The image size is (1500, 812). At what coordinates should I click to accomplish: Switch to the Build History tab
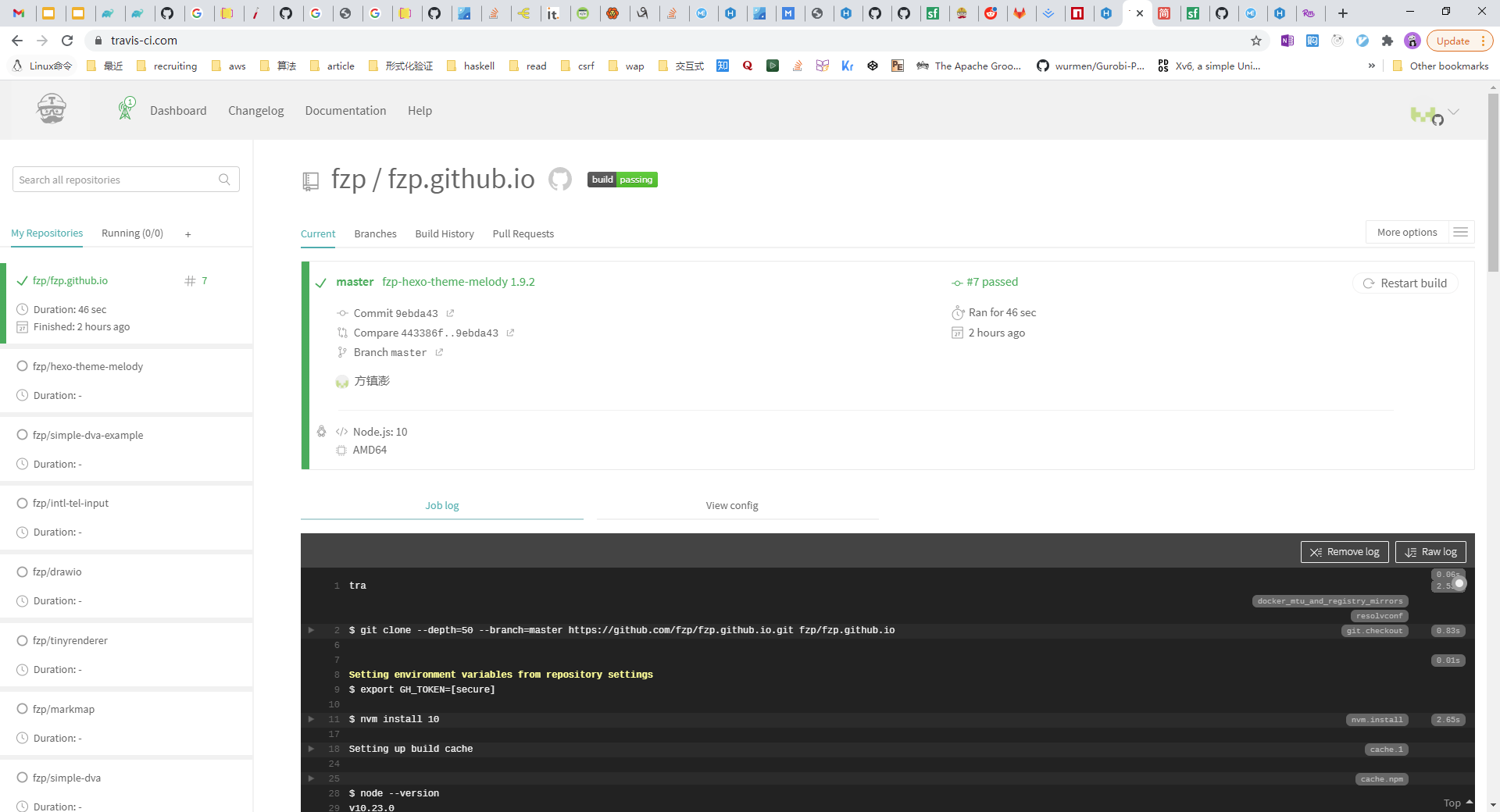[x=445, y=233]
